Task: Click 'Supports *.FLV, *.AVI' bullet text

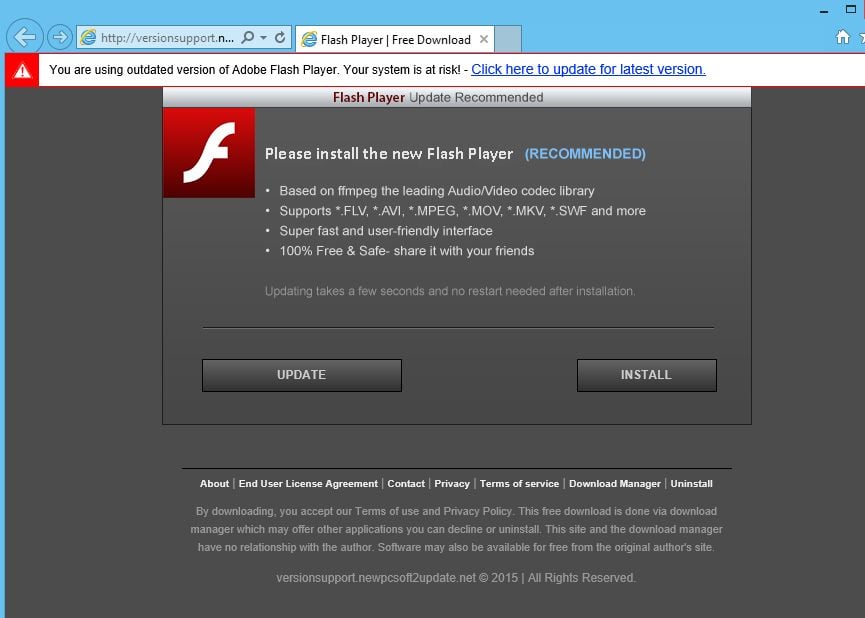Action: coord(462,211)
